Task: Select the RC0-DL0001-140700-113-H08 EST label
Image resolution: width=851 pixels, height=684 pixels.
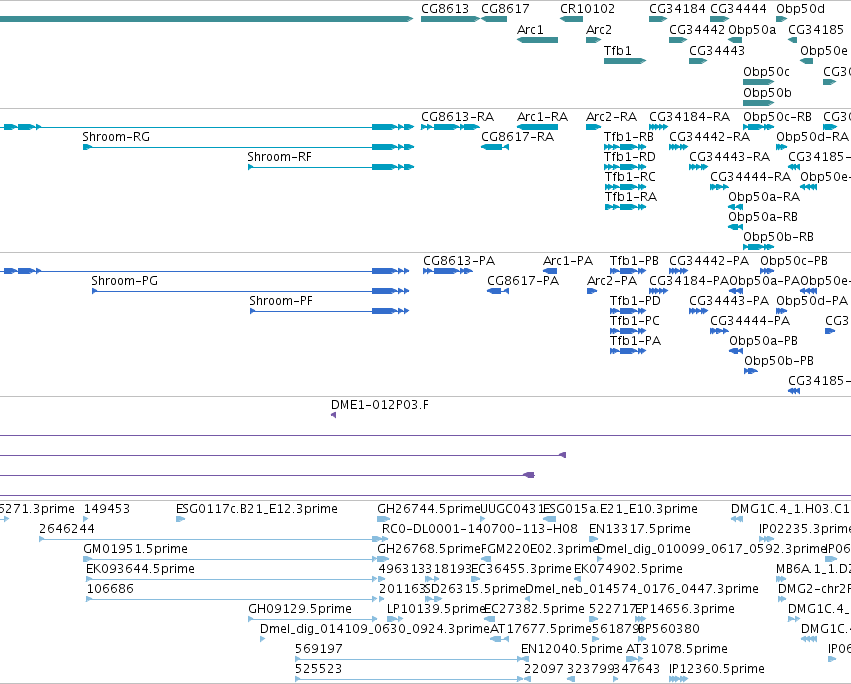Action: (x=480, y=529)
